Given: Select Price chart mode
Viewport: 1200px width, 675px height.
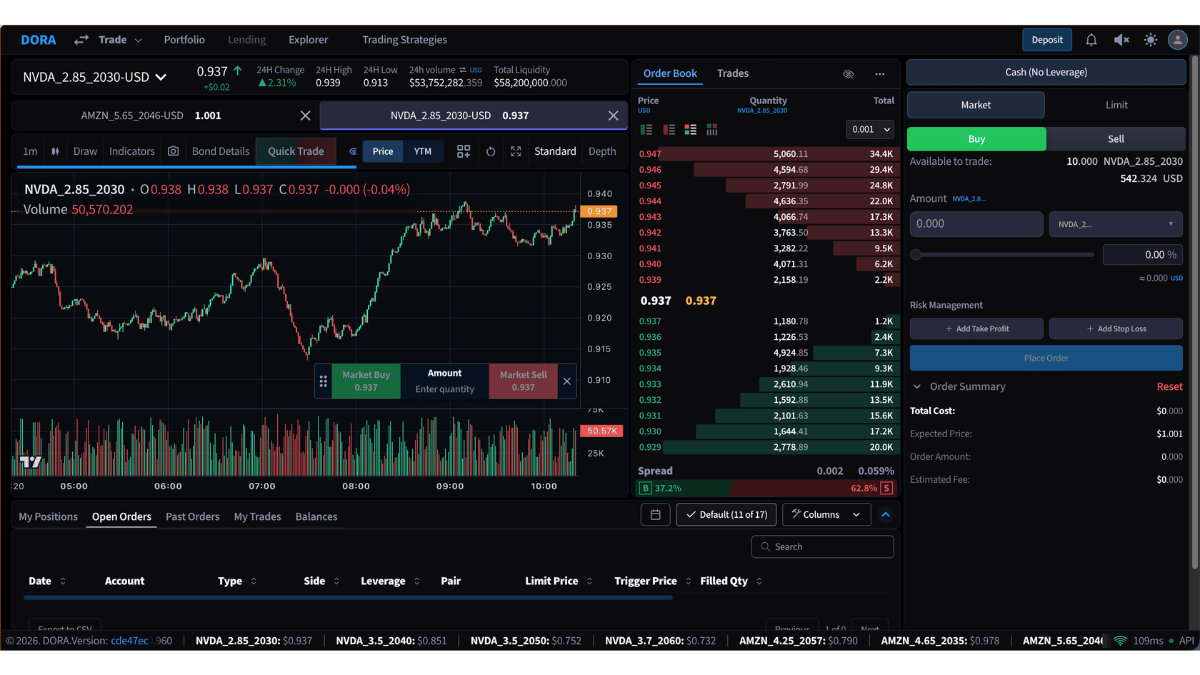Looking at the screenshot, I should pos(383,151).
